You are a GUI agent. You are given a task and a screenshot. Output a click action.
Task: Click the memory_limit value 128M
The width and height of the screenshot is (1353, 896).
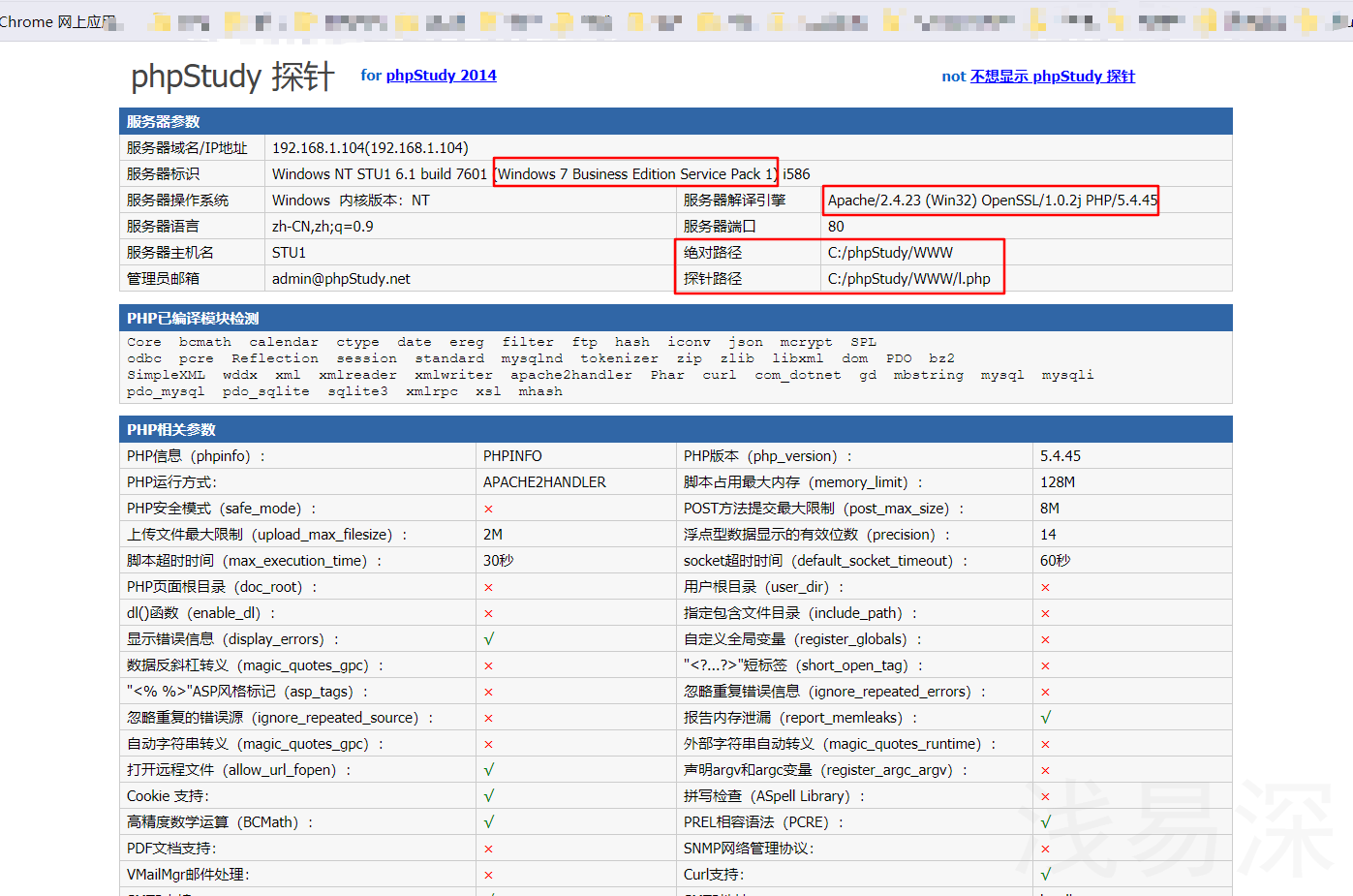(x=1058, y=482)
